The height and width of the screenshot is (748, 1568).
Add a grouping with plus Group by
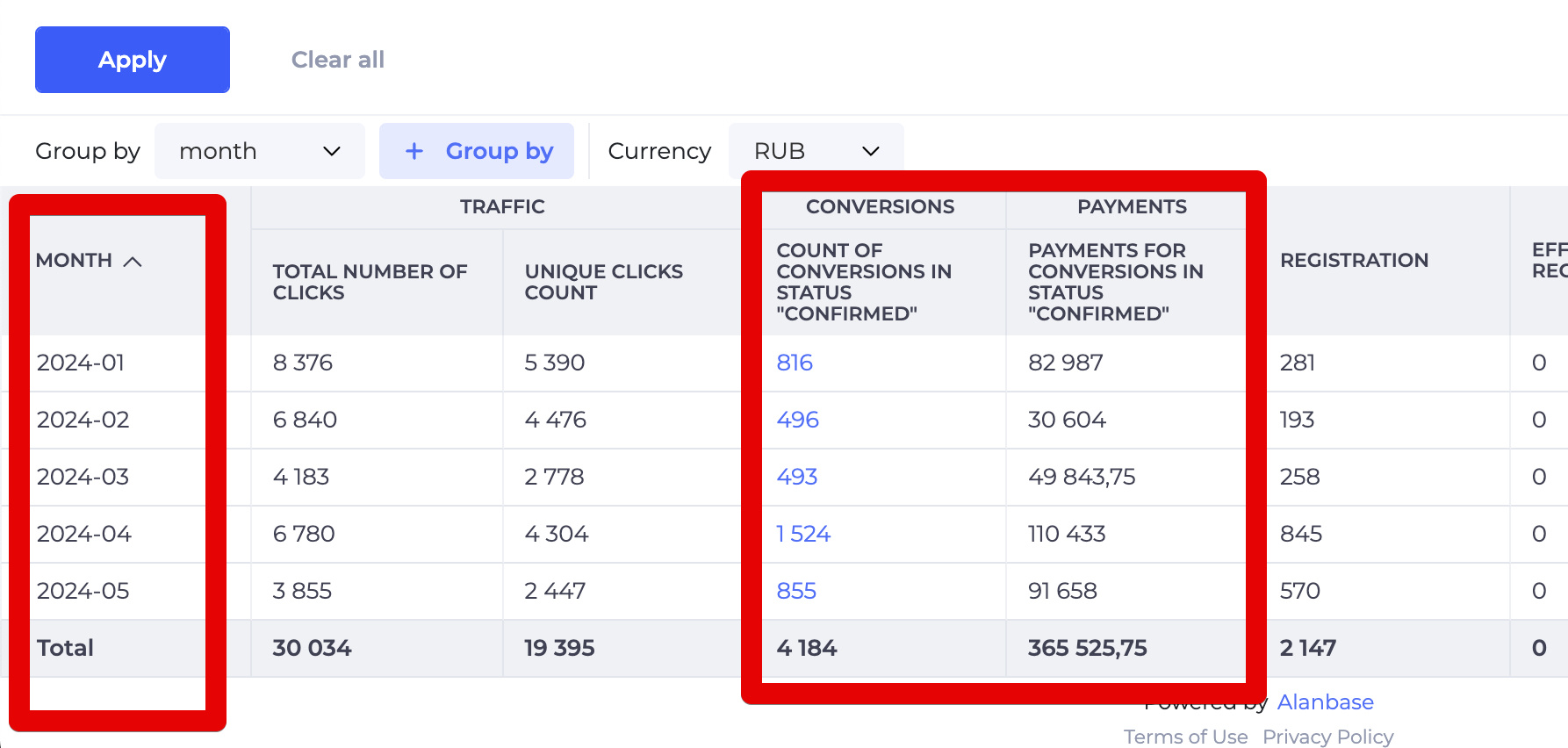[477, 151]
